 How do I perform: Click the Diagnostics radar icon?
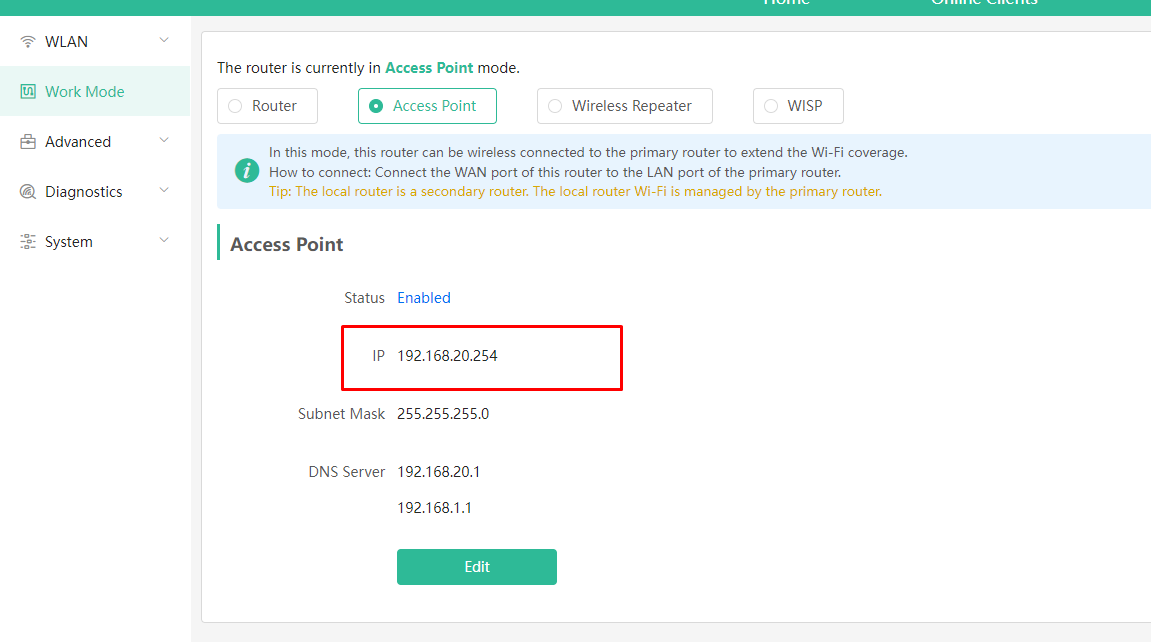[28, 191]
